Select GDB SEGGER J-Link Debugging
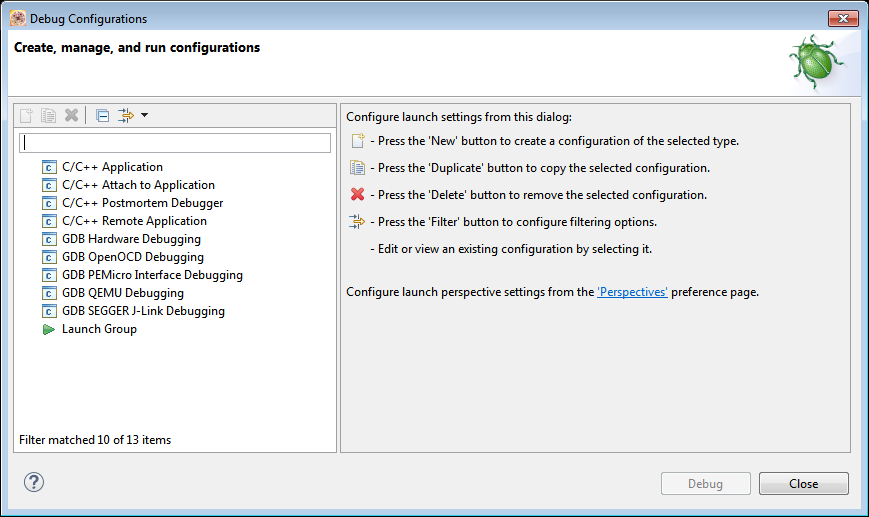The width and height of the screenshot is (869, 517). pyautogui.click(x=143, y=311)
